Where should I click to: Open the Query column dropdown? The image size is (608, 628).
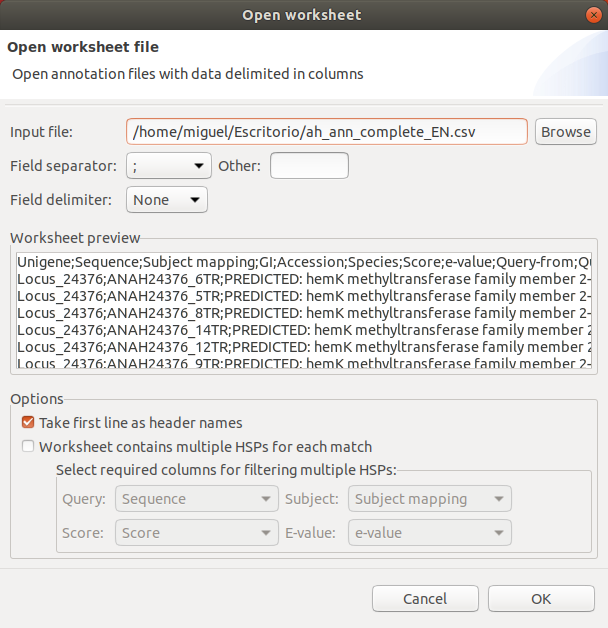coord(196,499)
